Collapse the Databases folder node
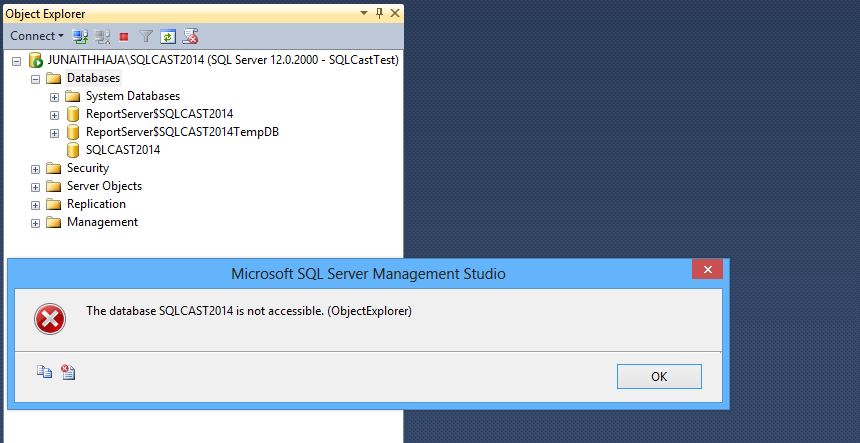The width and height of the screenshot is (860, 443). click(36, 79)
